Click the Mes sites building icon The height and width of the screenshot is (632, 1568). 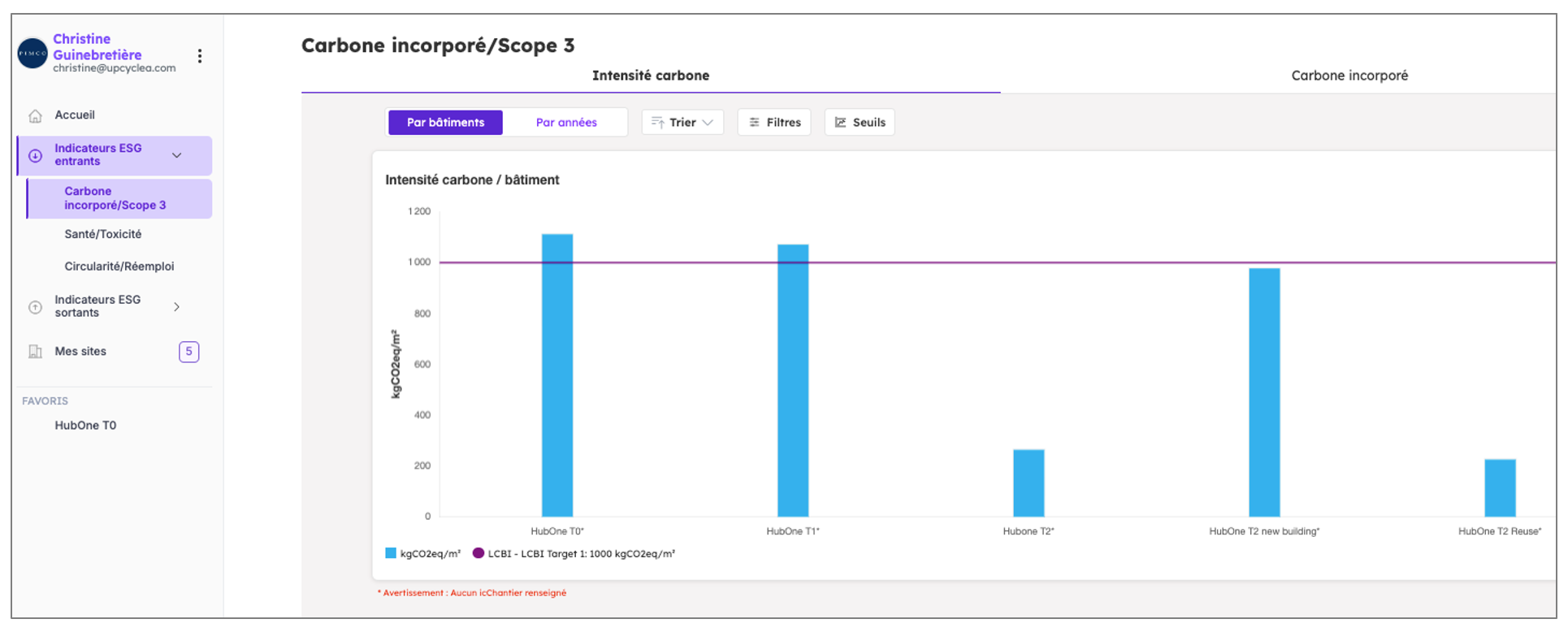click(x=35, y=352)
